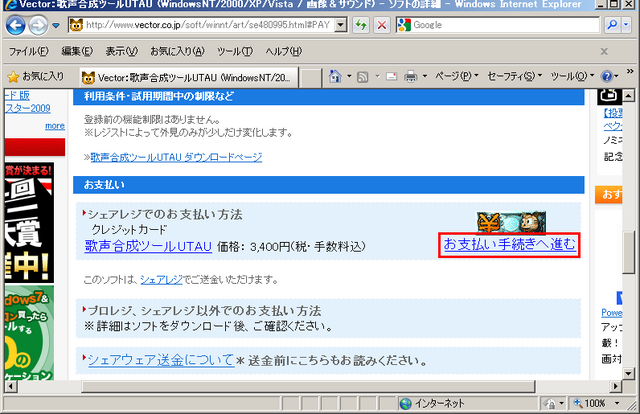Click the black award banner ad on left

click(x=29, y=223)
